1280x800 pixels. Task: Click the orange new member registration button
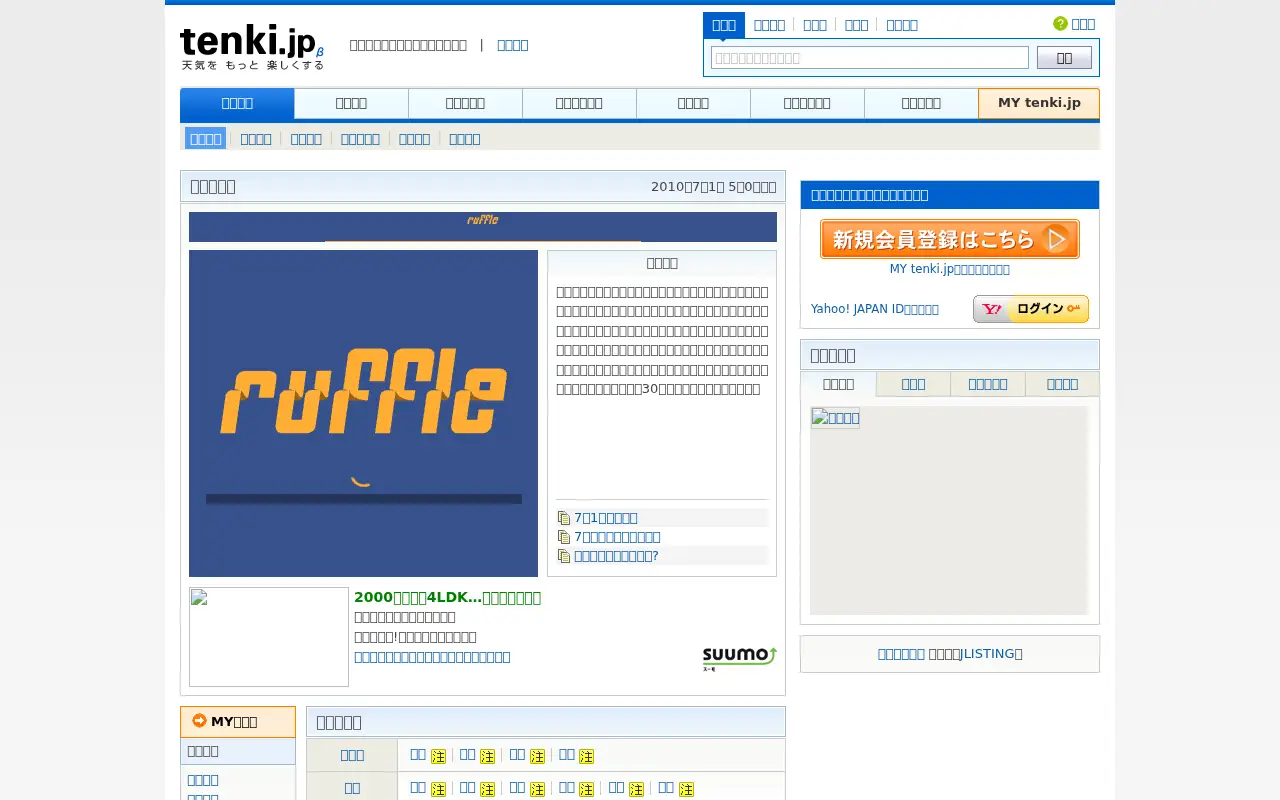click(950, 239)
